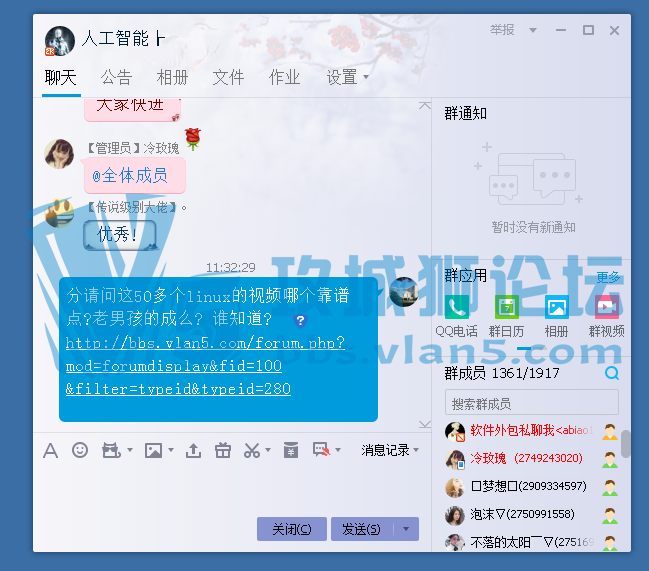Click the member search magnifier icon
The height and width of the screenshot is (571, 649).
612,373
